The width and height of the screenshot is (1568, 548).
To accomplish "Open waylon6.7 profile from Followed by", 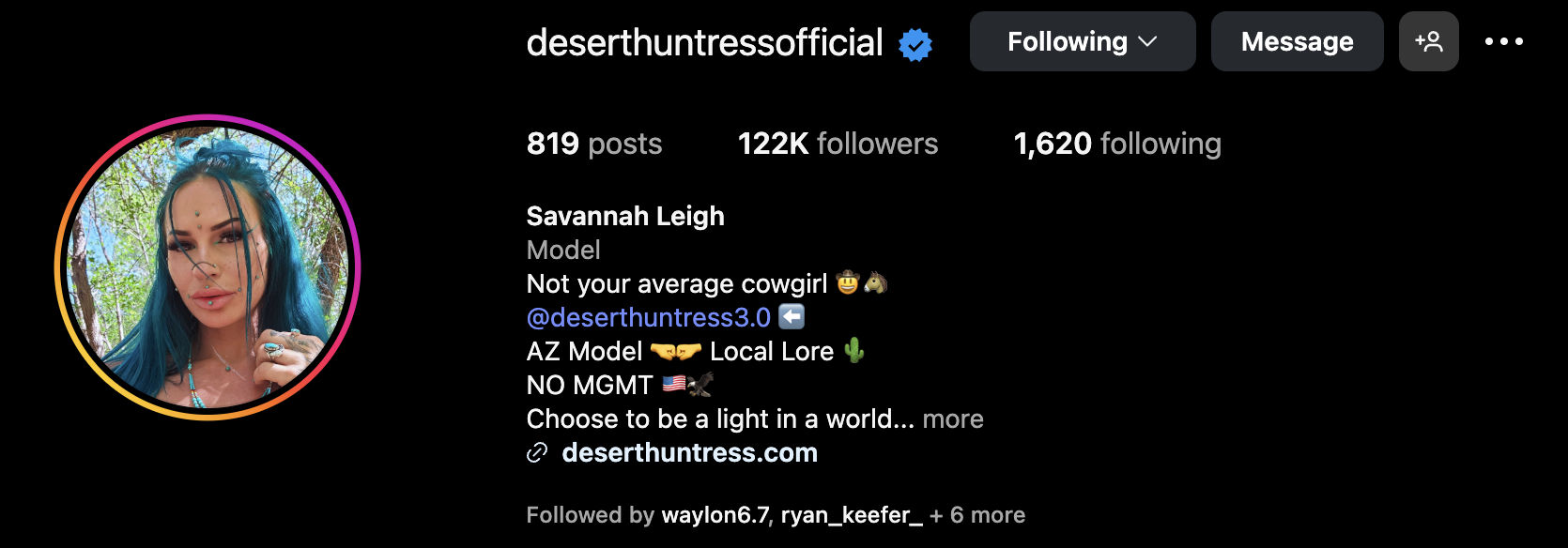I will coord(715,515).
